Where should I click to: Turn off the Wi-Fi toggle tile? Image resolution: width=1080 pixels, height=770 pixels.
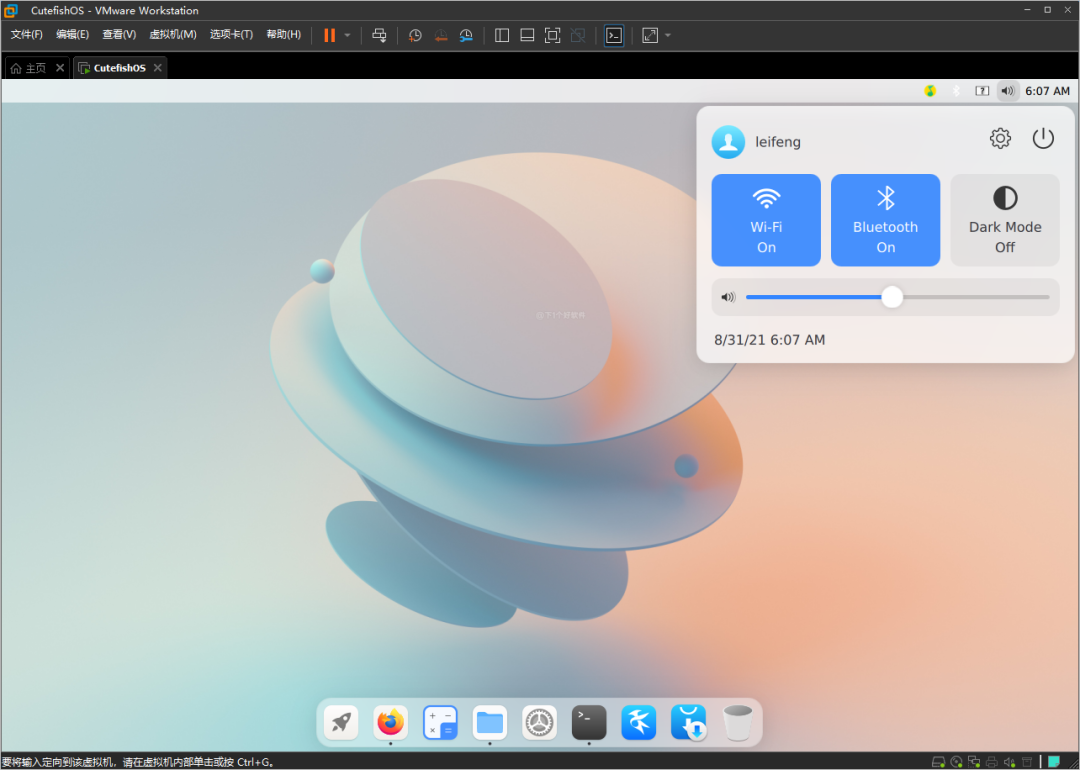(x=766, y=220)
